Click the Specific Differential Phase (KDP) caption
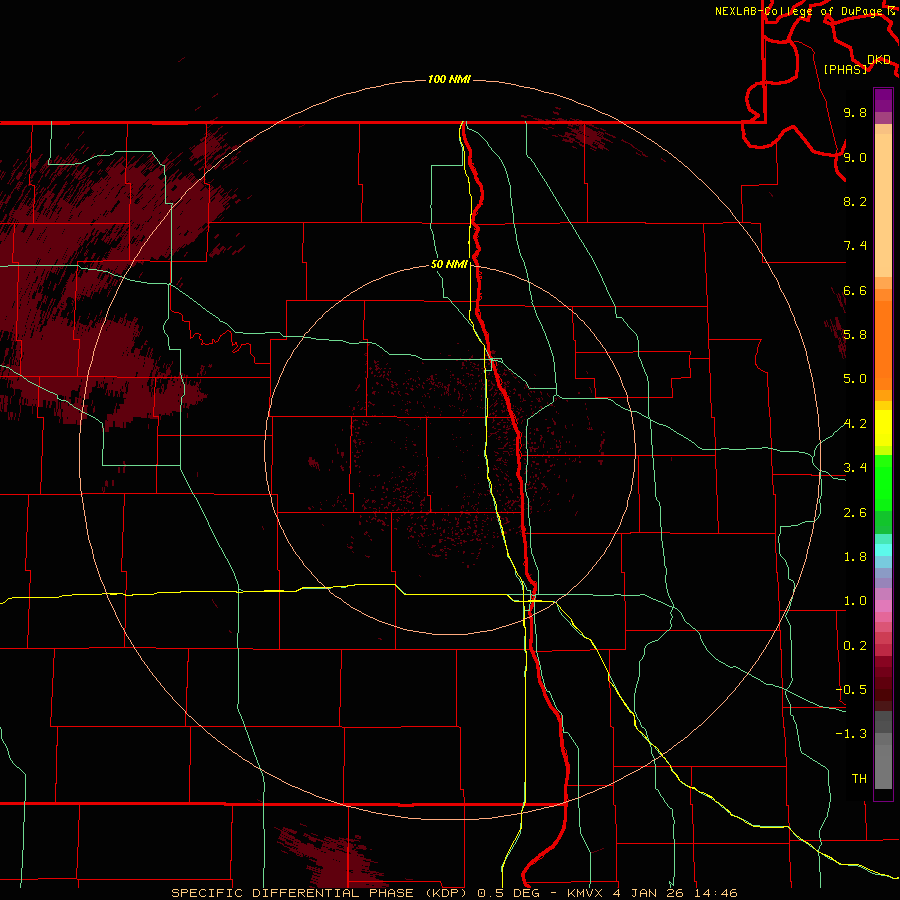 click(x=321, y=893)
